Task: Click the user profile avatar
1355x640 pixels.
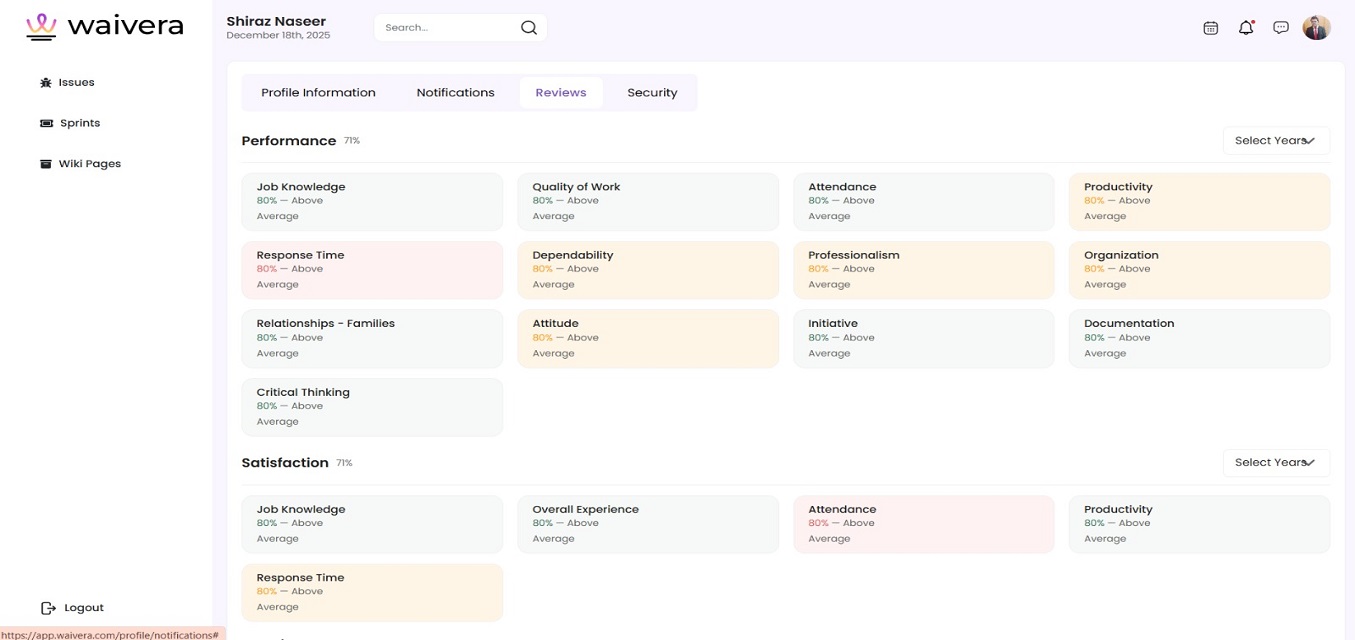Action: [x=1316, y=28]
